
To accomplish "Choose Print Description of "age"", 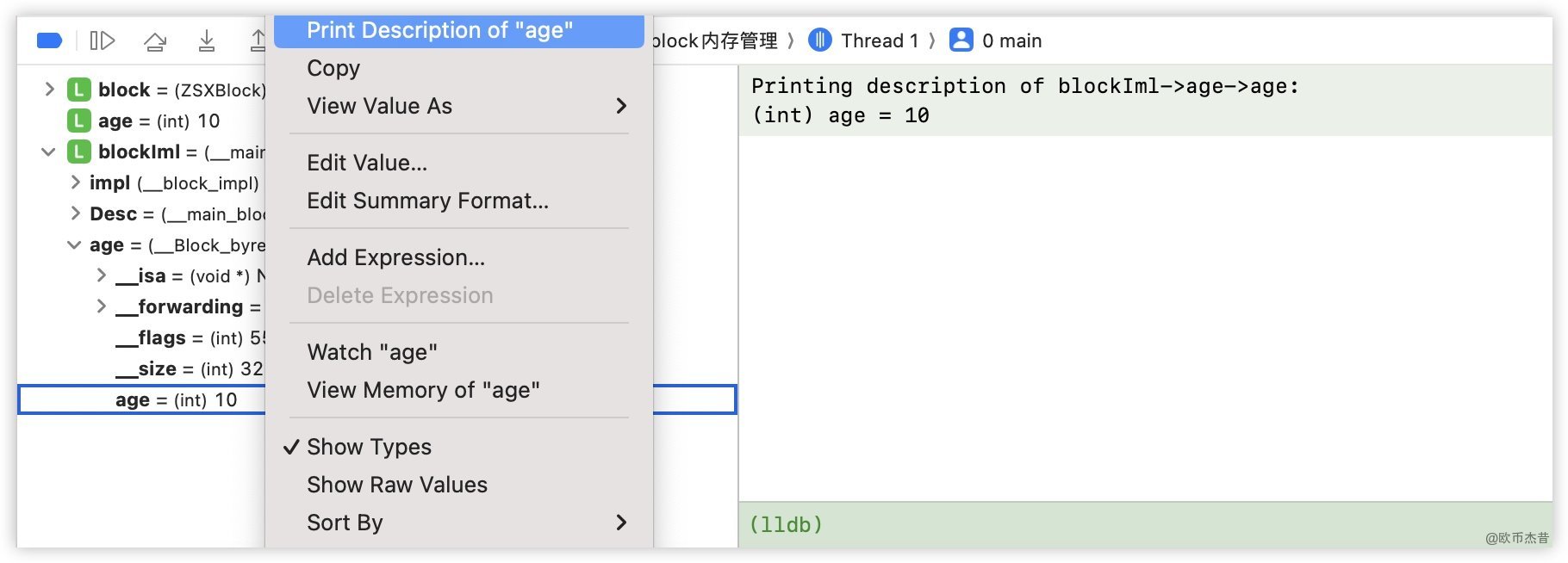I will pyautogui.click(x=439, y=31).
